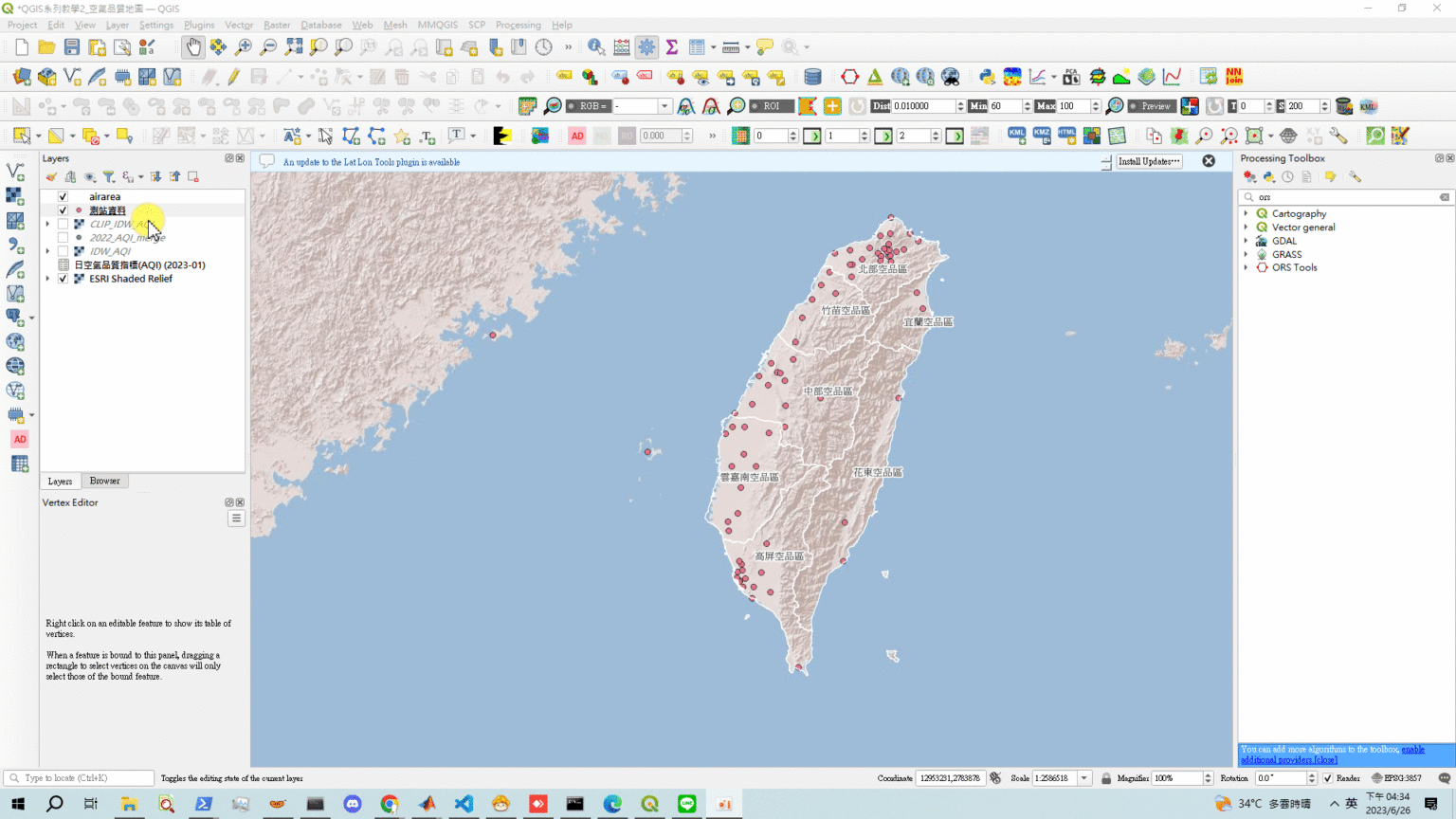Select the Pan Map tool

[x=192, y=45]
